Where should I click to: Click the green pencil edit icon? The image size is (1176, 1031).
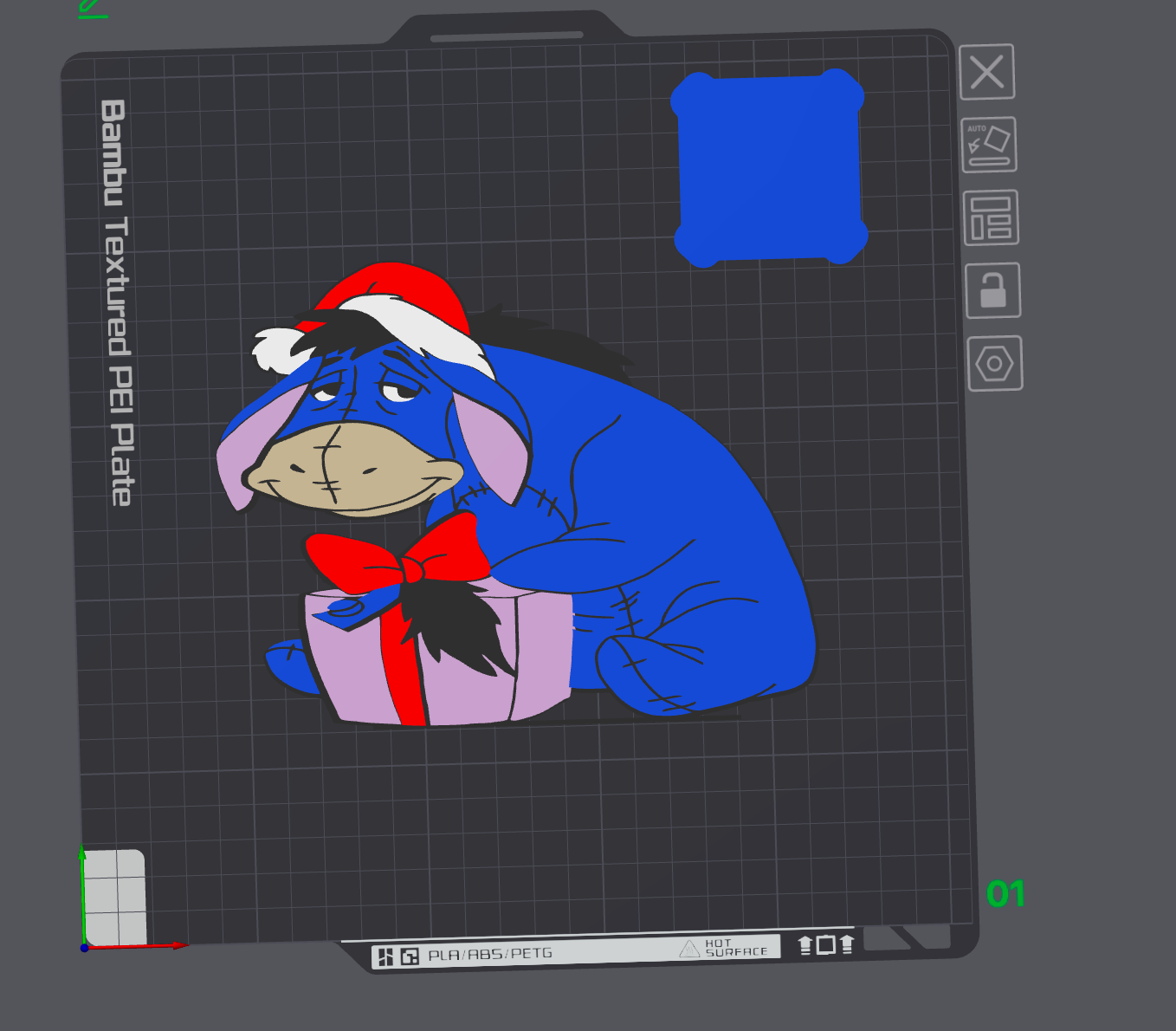[92, 8]
